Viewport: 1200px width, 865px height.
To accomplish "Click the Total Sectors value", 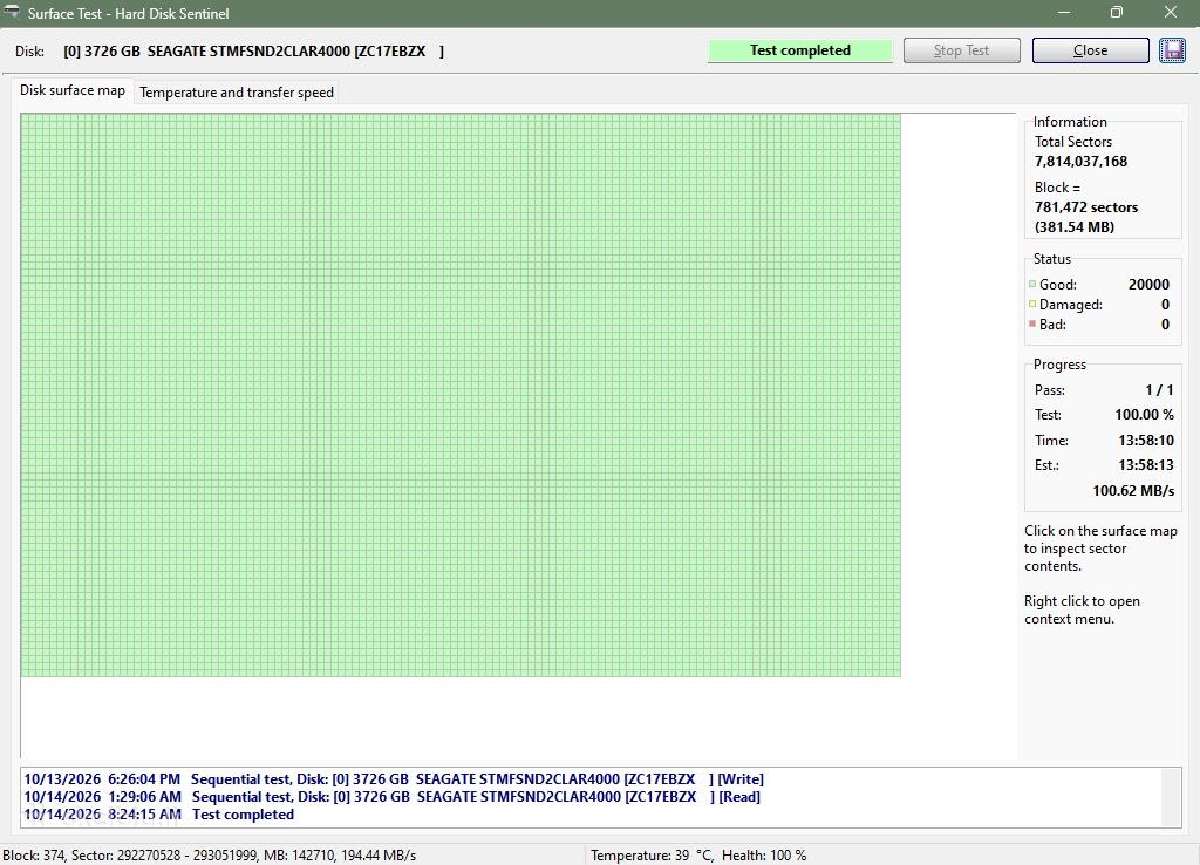I will [x=1081, y=161].
